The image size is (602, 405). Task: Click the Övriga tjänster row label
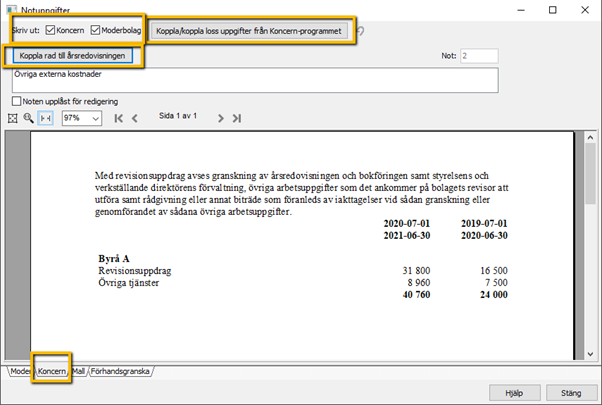pyautogui.click(x=129, y=283)
